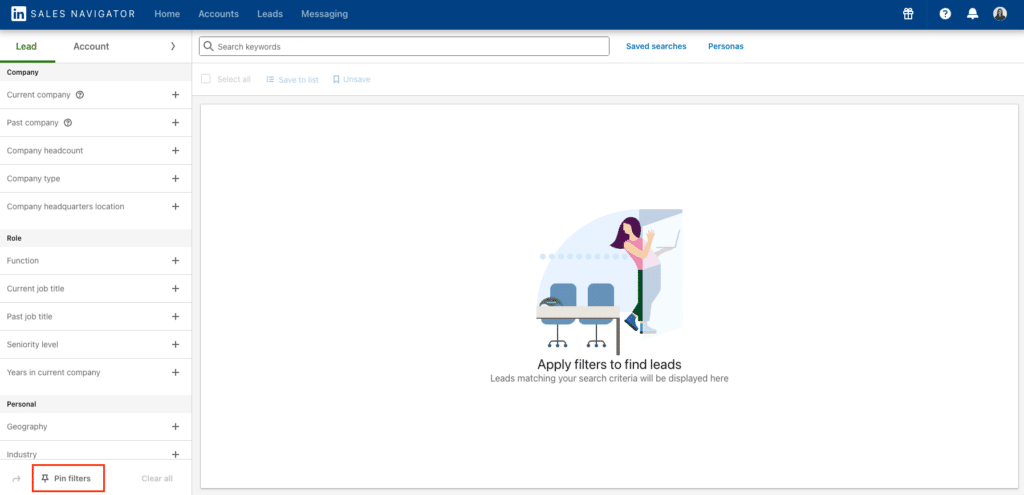The height and width of the screenshot is (495, 1024).
Task: Click the Past company help icon
Action: 68,123
